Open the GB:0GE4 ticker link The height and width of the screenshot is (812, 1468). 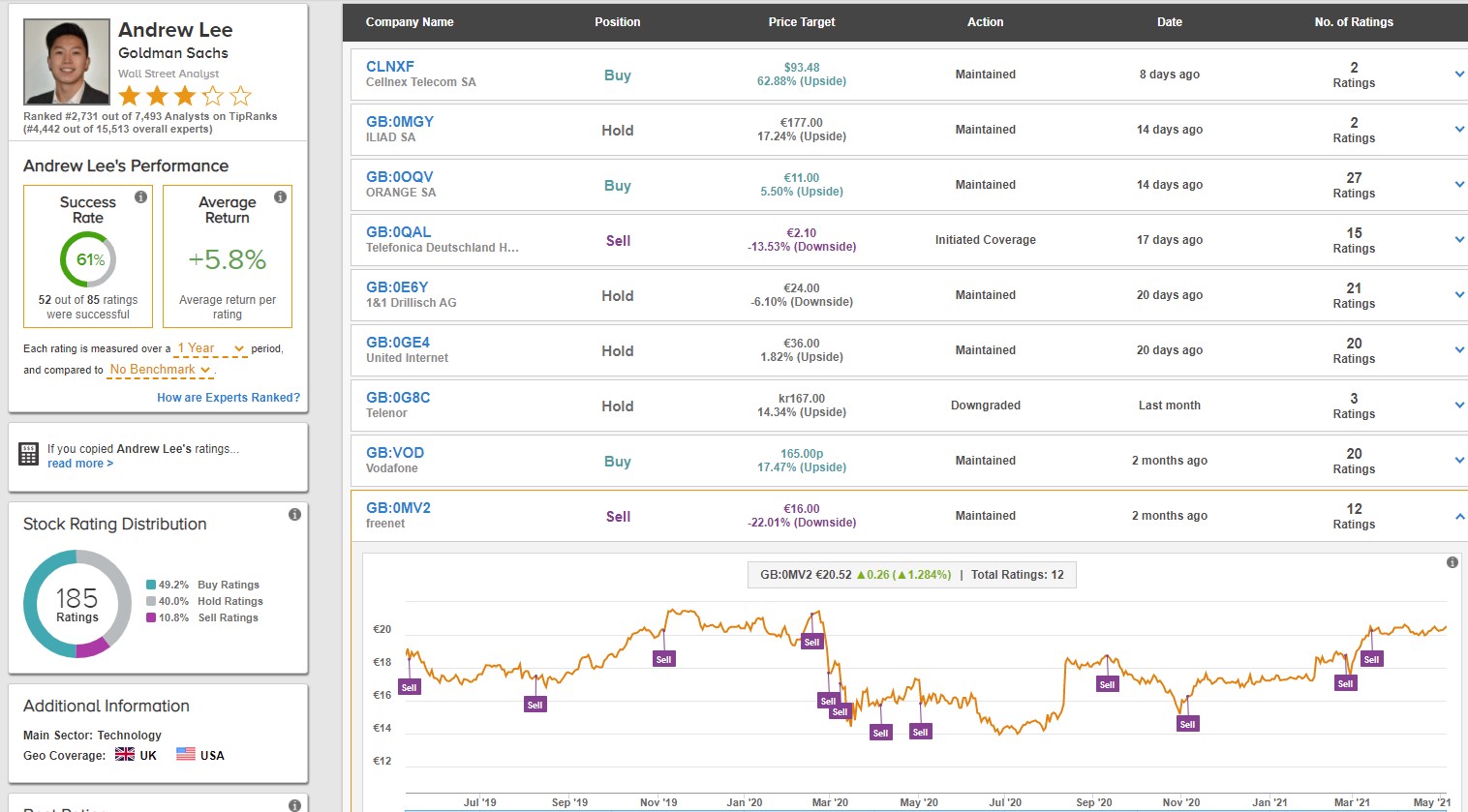398,343
